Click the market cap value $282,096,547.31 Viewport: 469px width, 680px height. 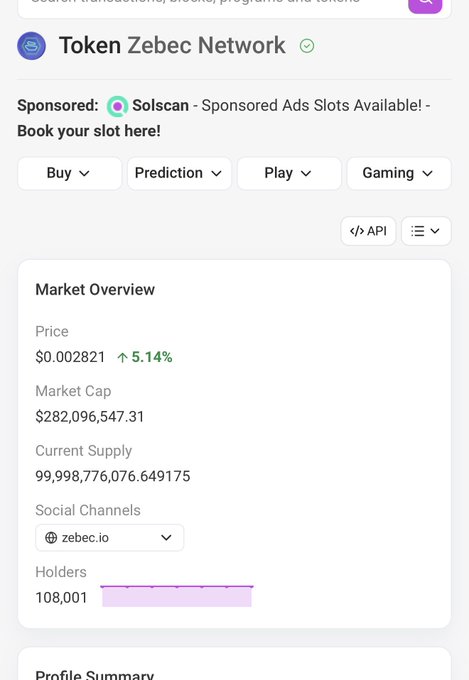(90, 417)
